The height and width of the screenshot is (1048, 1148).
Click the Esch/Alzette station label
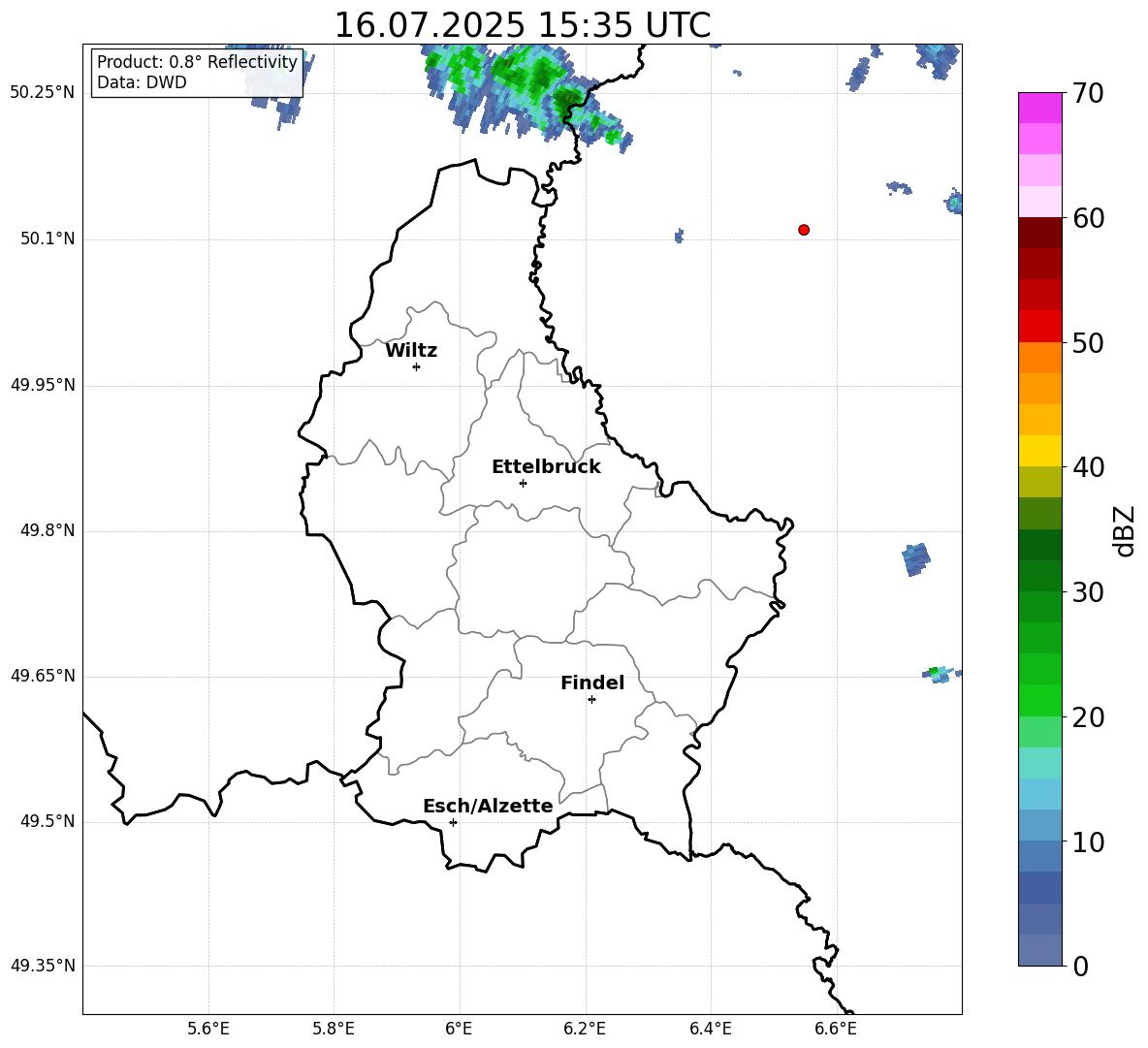488,806
